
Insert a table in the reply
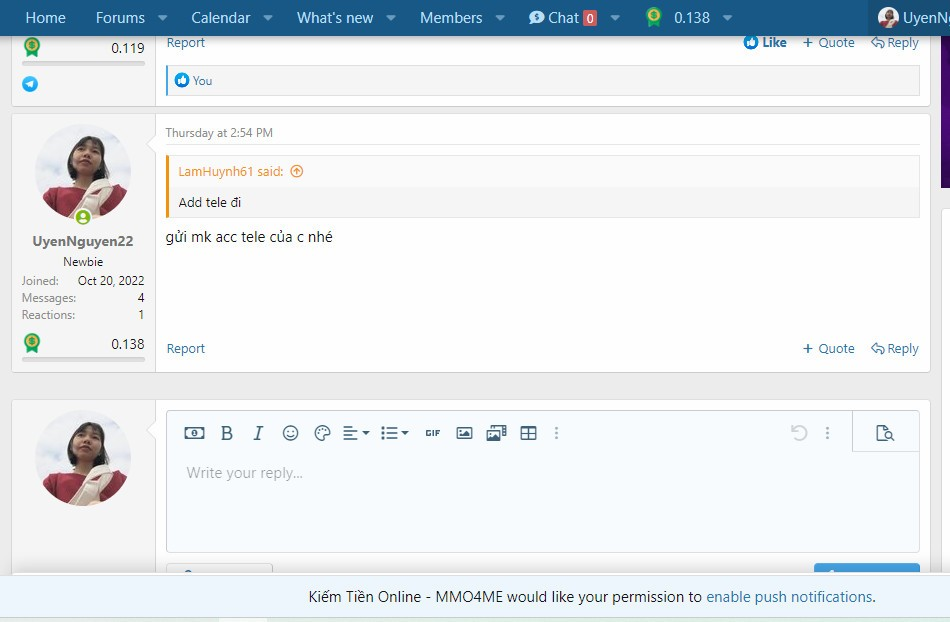(x=528, y=433)
